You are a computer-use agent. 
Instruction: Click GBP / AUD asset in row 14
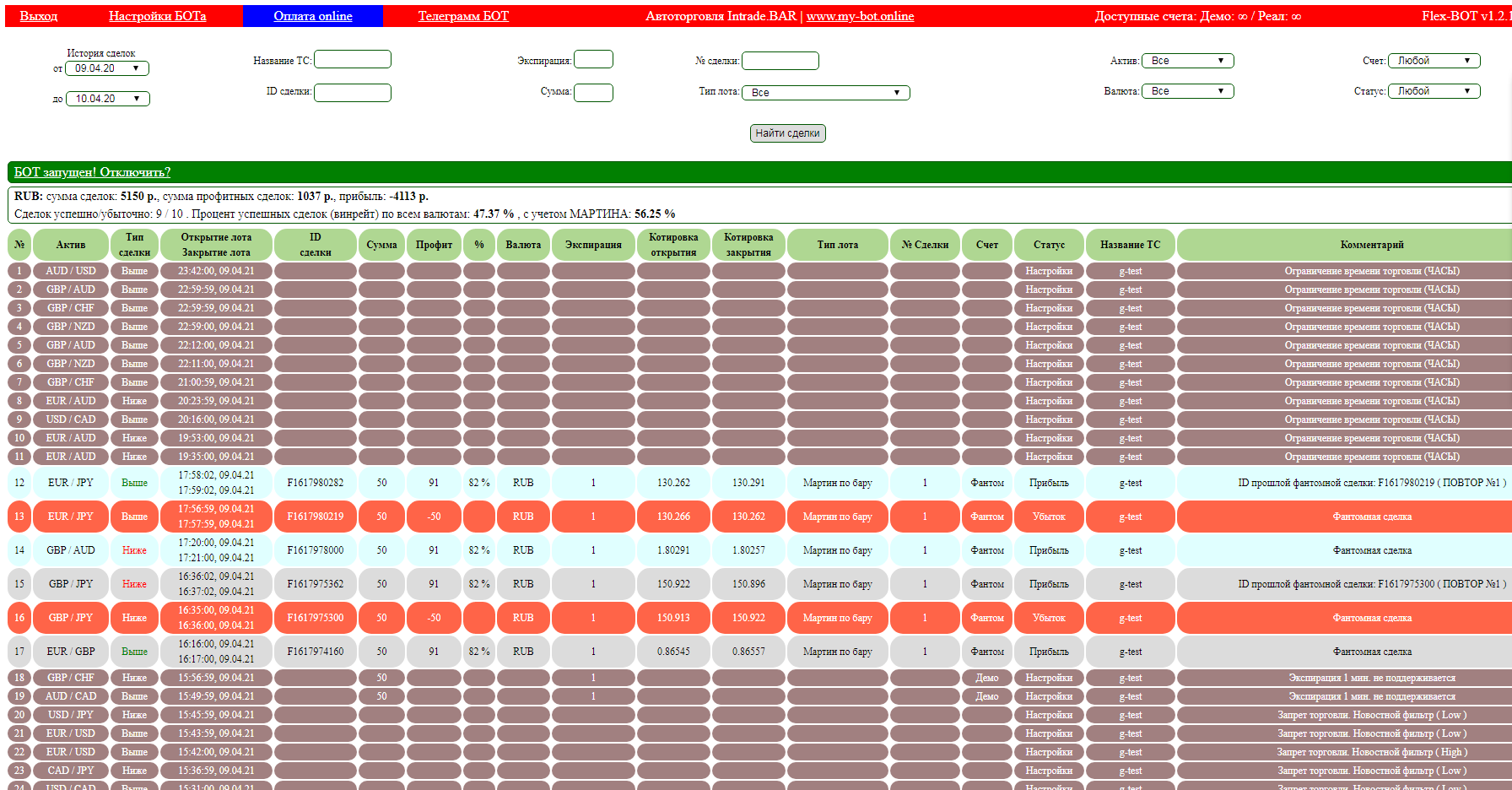(x=71, y=550)
